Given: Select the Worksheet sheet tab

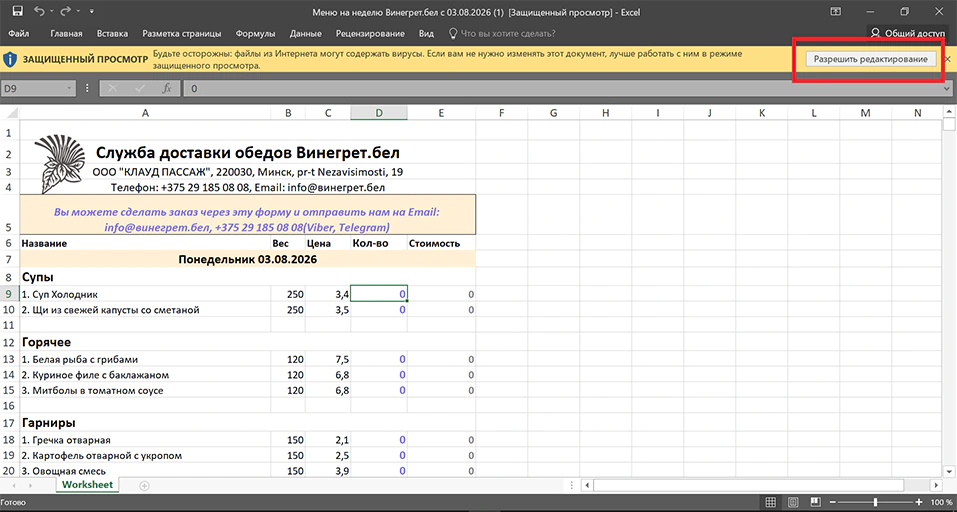Looking at the screenshot, I should [87, 485].
